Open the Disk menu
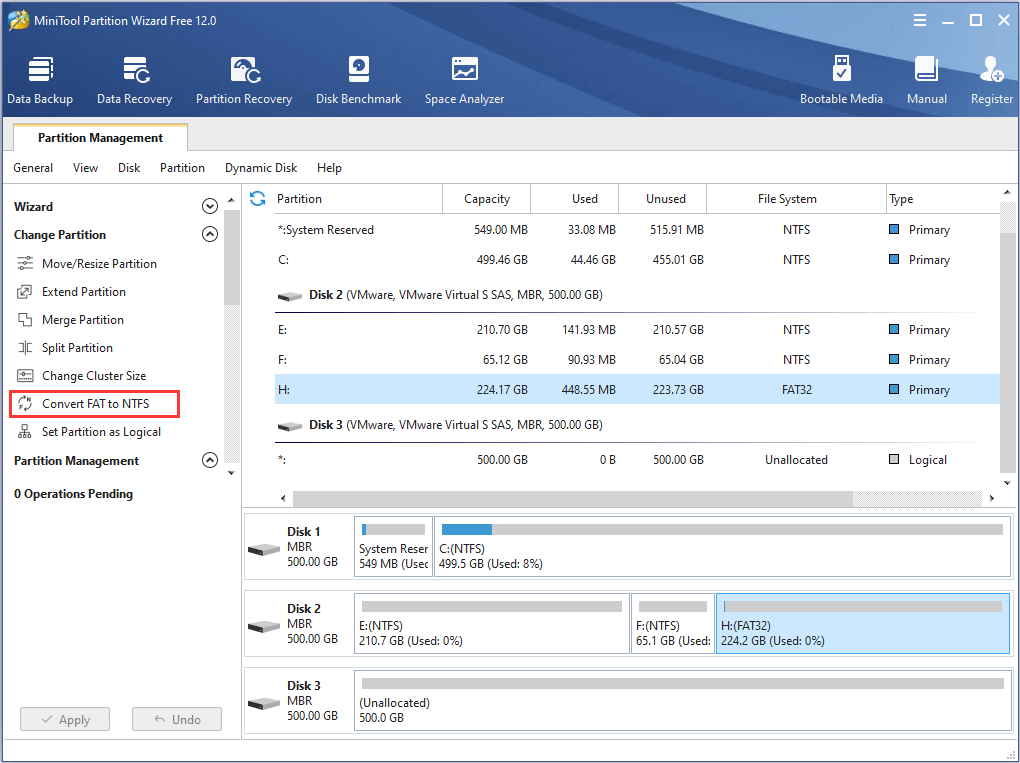Screen dimensions: 1020x763 point(129,168)
